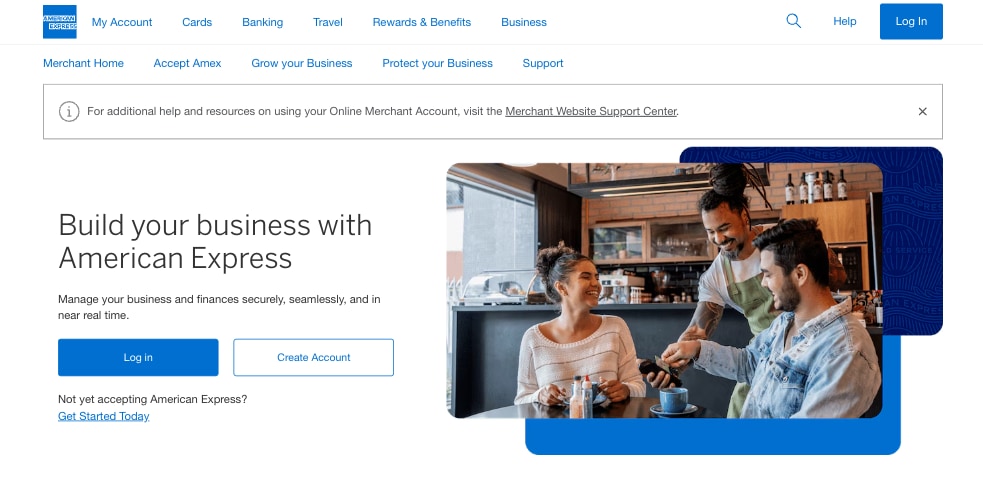Viewport: 983px width, 486px height.
Task: Click the Help link in header
Action: (x=844, y=22)
